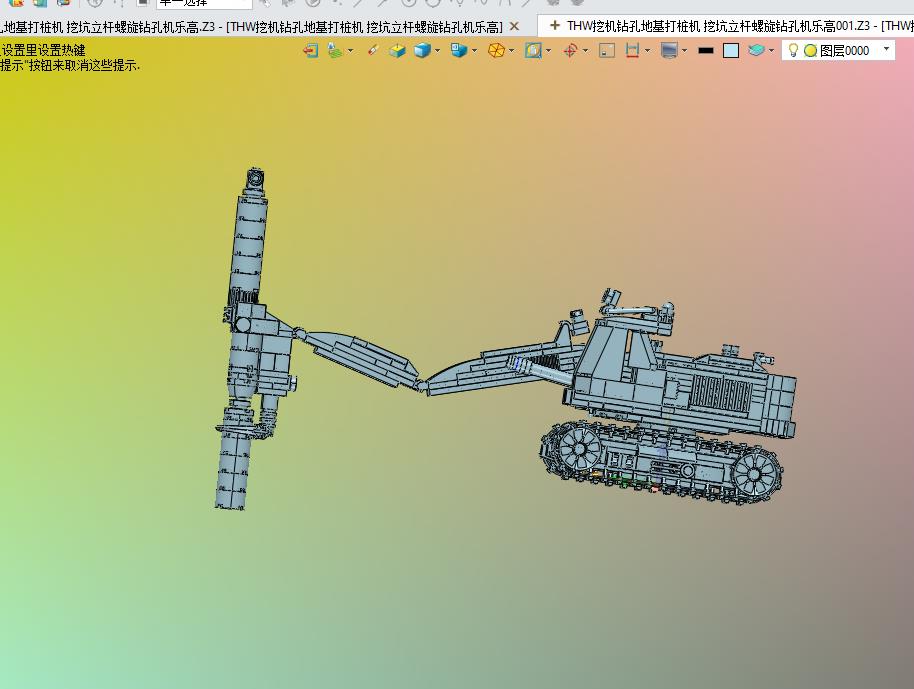Click the yellow-top box view icon

(x=398, y=51)
